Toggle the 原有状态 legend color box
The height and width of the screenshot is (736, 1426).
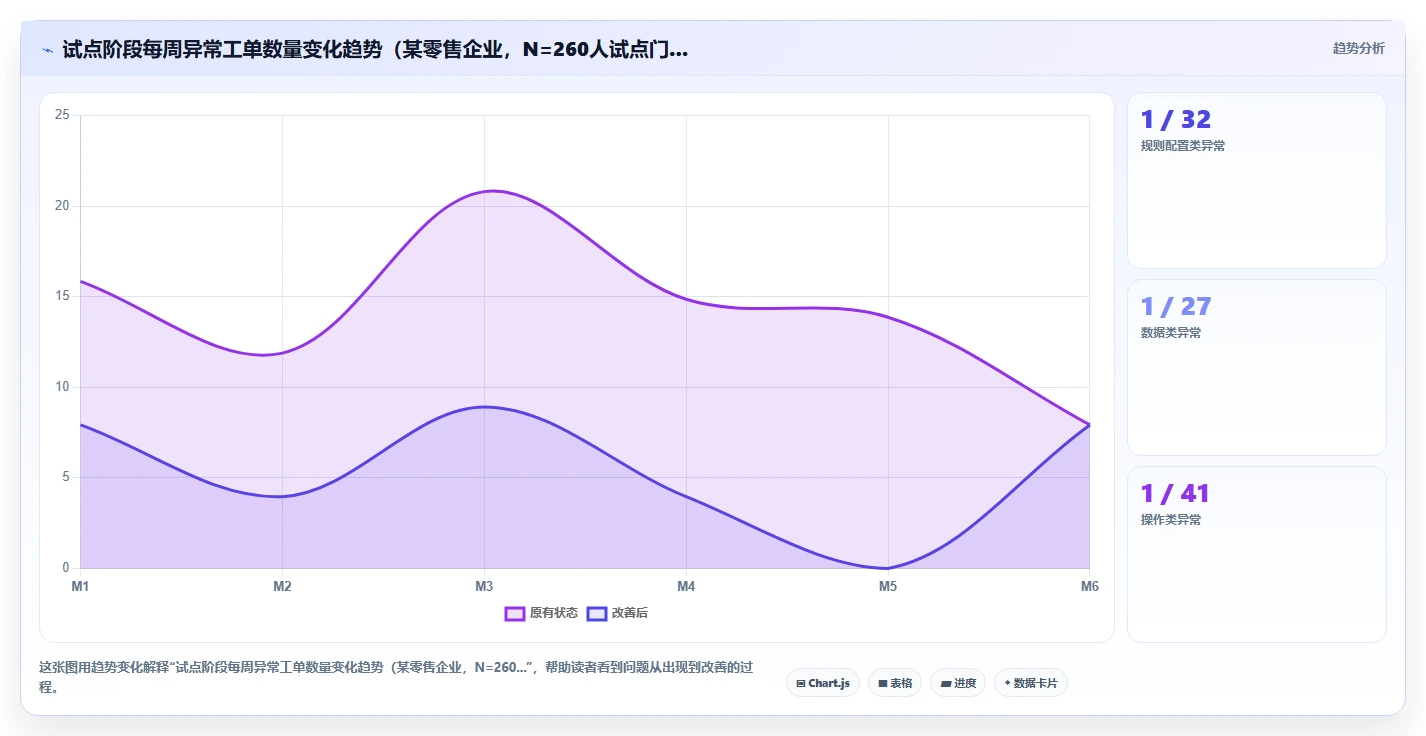coord(515,613)
